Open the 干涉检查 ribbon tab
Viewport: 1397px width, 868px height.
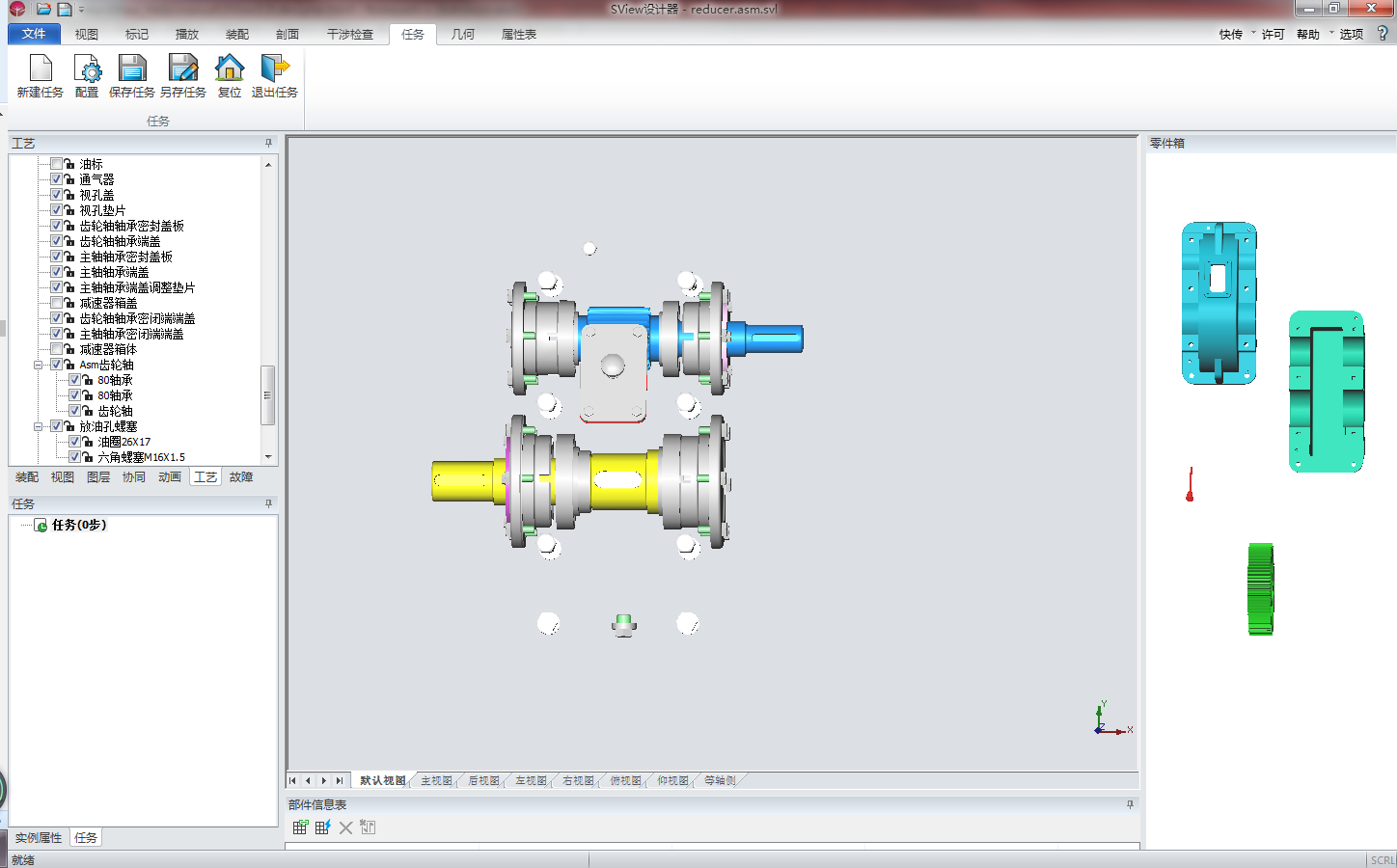[349, 34]
